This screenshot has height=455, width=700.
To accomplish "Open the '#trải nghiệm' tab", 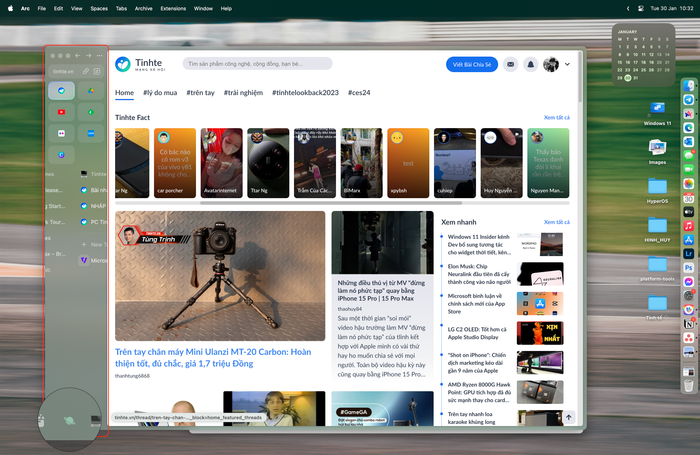I will click(x=243, y=92).
